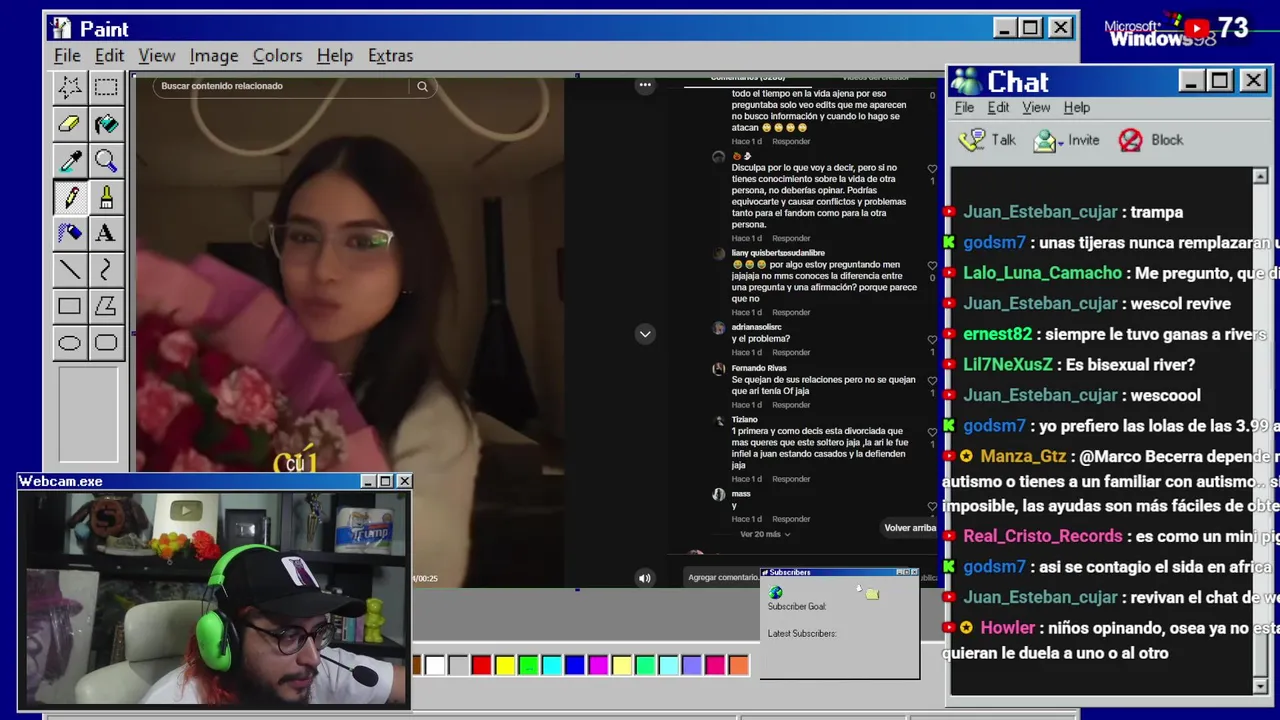1280x720 pixels.
Task: Click Juan_Esteban_cujar's 'wescol revive' chat message
Action: 1097,303
